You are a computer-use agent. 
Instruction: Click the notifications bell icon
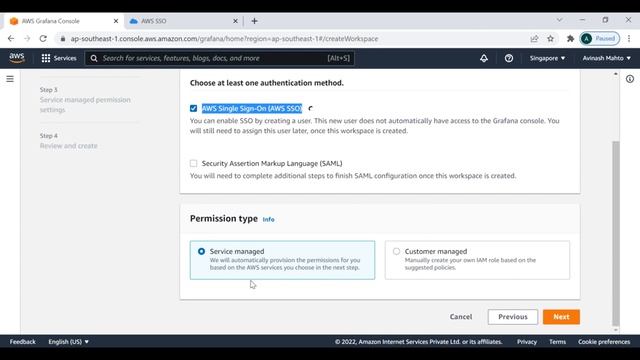click(484, 58)
